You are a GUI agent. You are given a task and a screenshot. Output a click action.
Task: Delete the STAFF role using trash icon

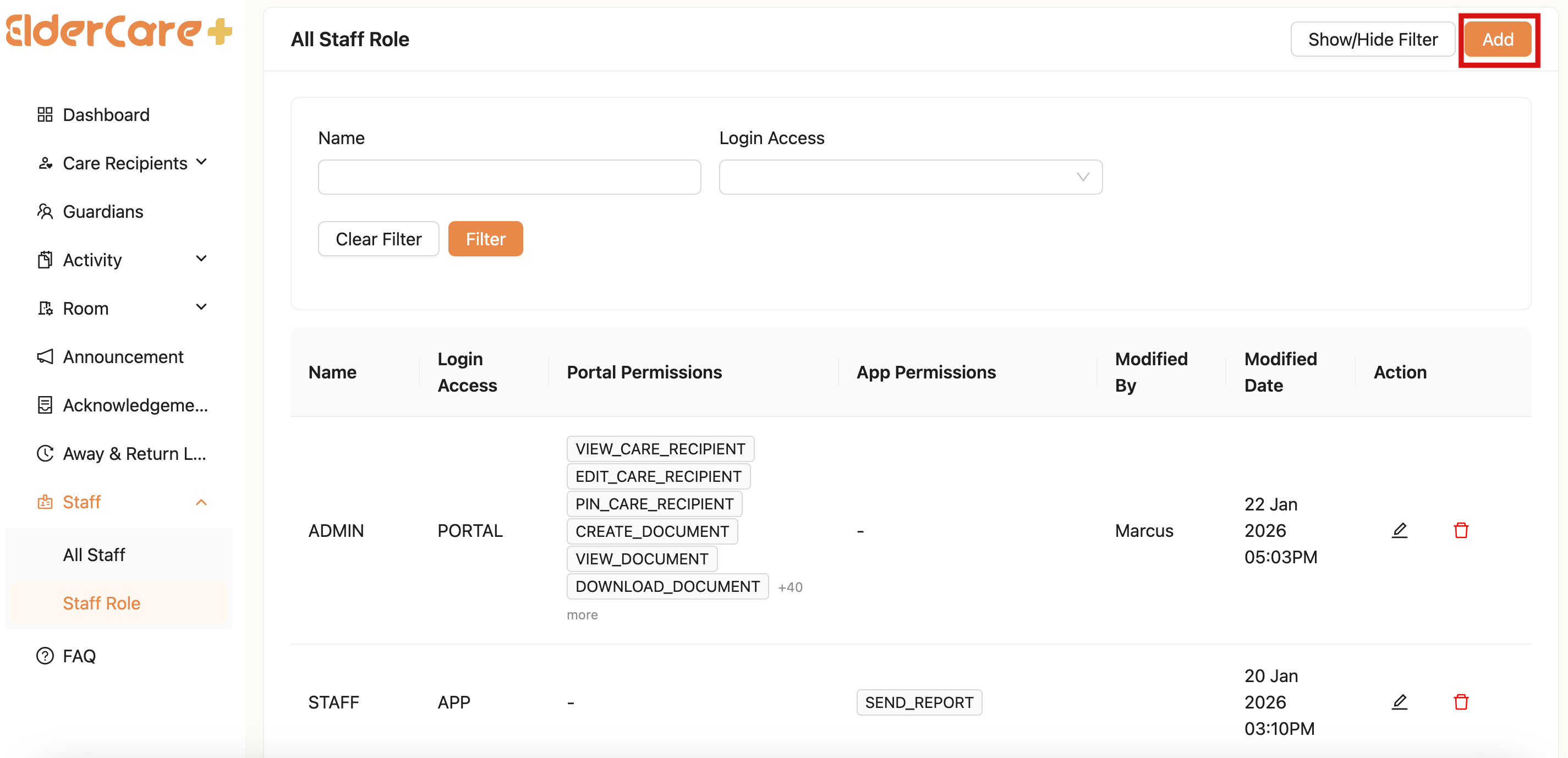click(x=1460, y=701)
